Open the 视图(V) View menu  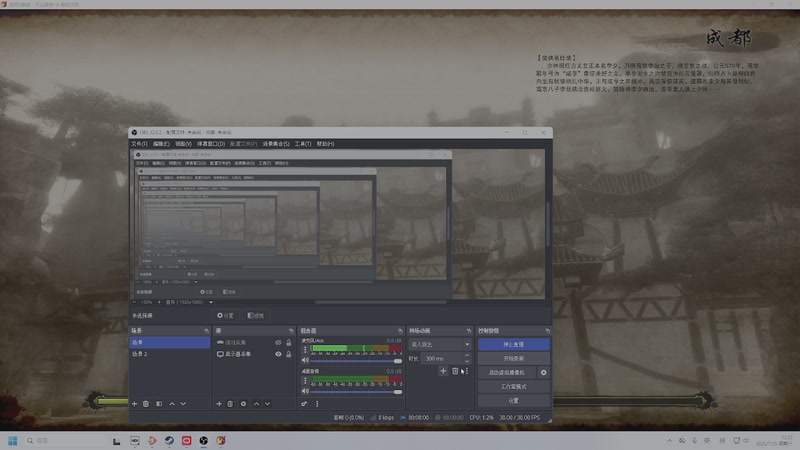point(183,144)
